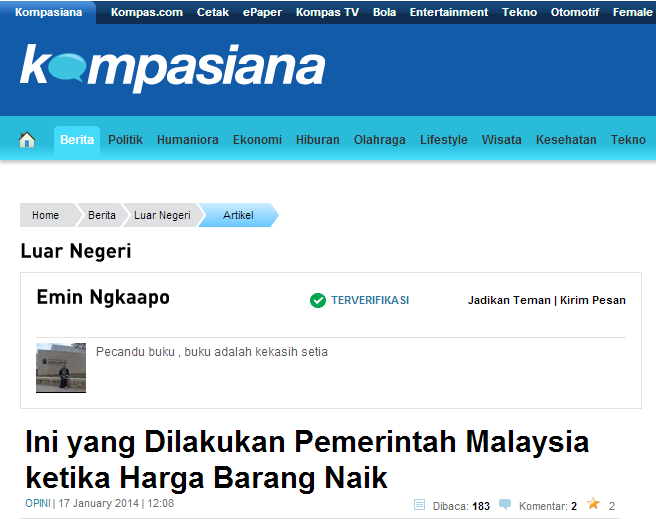The width and height of the screenshot is (656, 522).
Task: Click the Kompasiana logo
Action: 172,68
